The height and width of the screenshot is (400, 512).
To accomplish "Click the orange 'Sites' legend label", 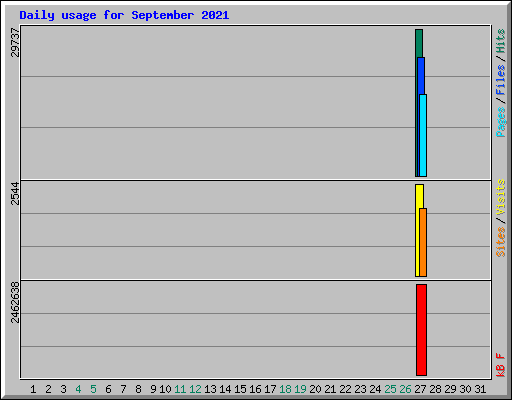I will point(500,242).
